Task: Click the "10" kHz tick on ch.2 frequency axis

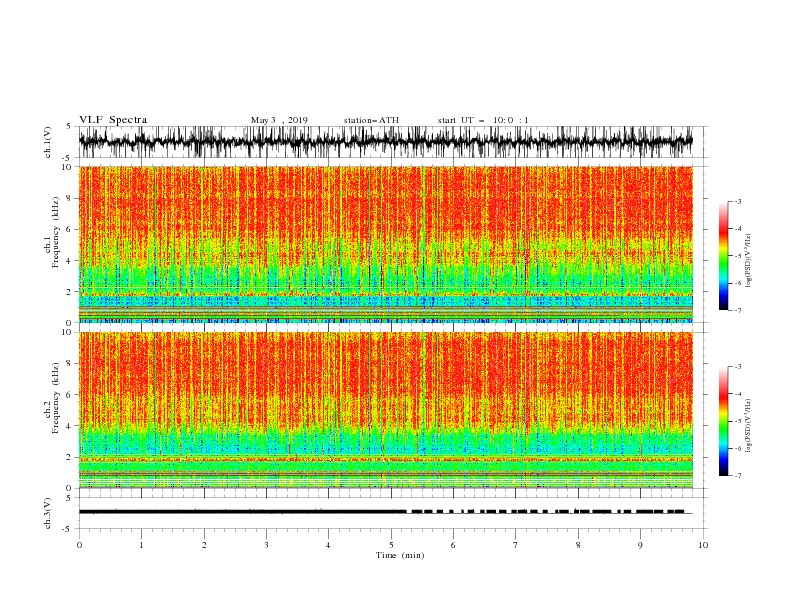Action: tap(68, 332)
